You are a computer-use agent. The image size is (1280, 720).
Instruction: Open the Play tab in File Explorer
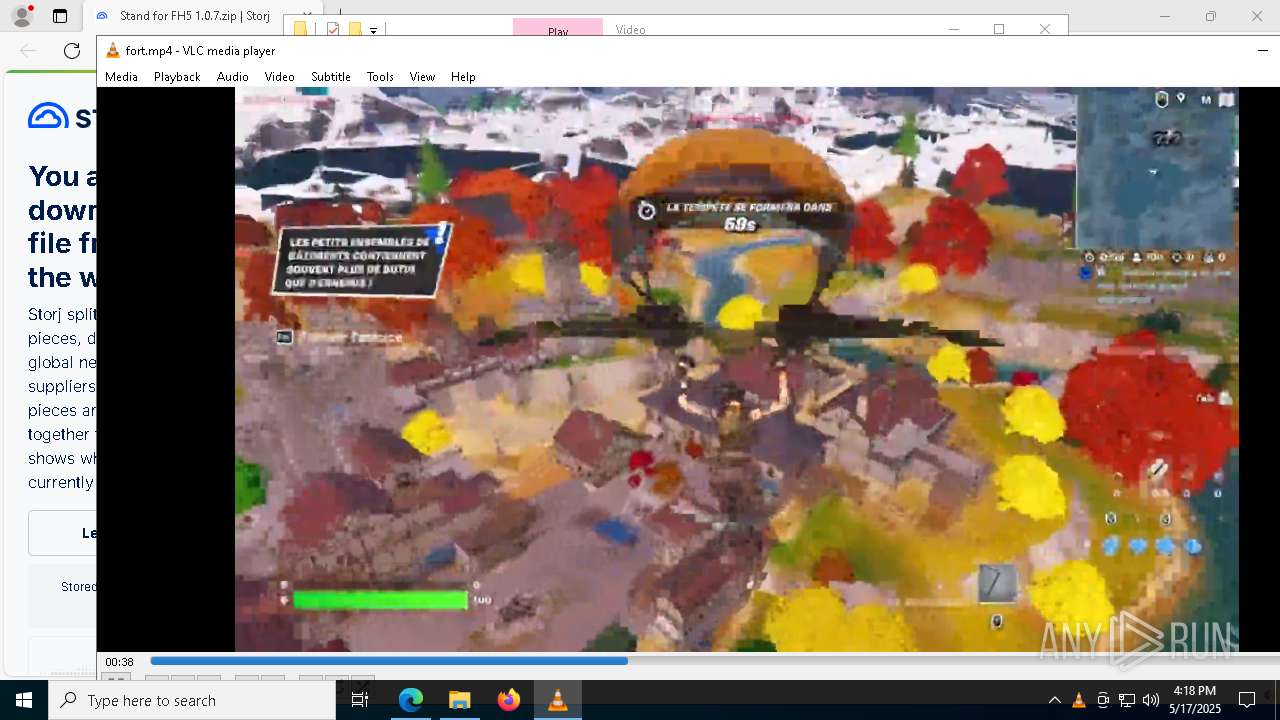coord(558,30)
